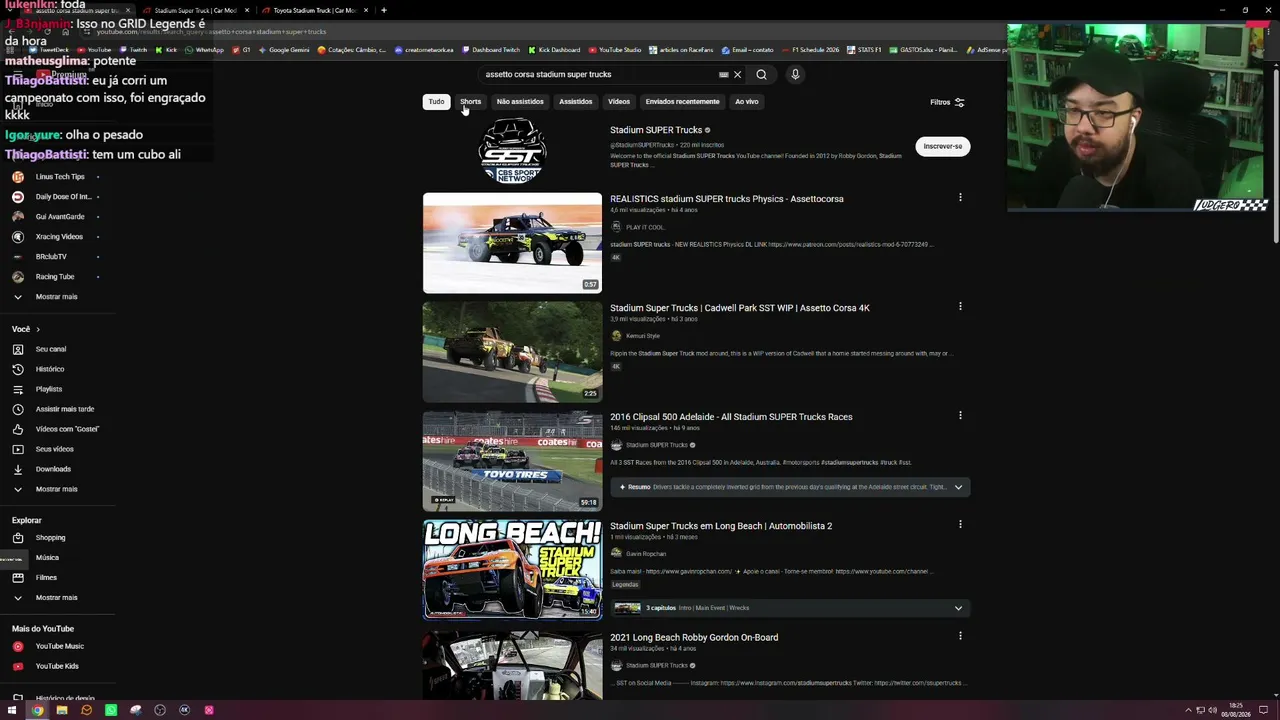1280x720 pixels.
Task: Select the Assistidos filter chip
Action: 575,101
